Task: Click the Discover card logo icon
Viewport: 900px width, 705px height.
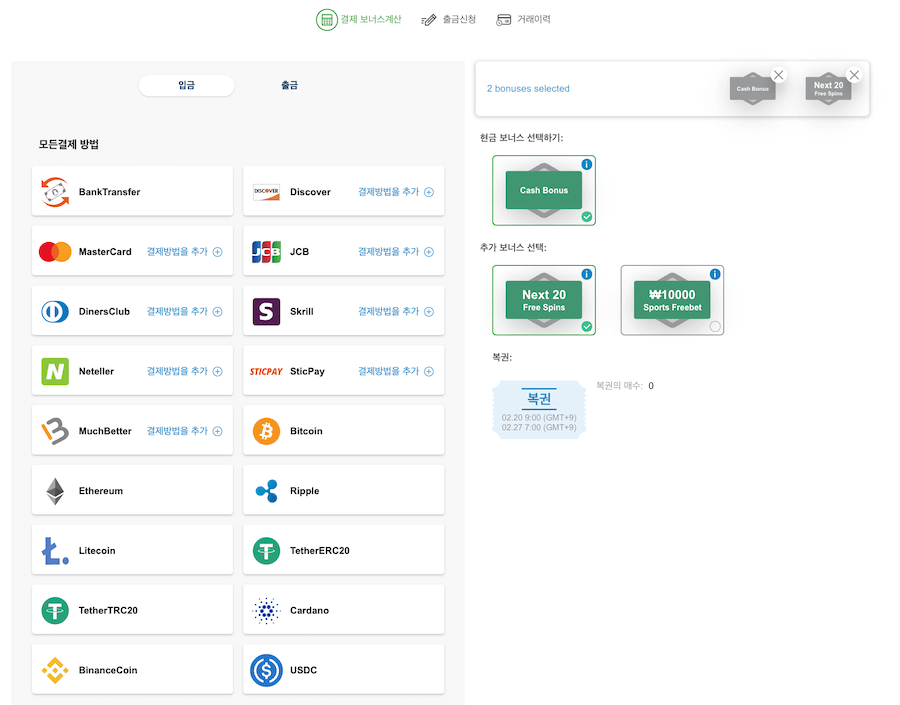Action: (266, 192)
